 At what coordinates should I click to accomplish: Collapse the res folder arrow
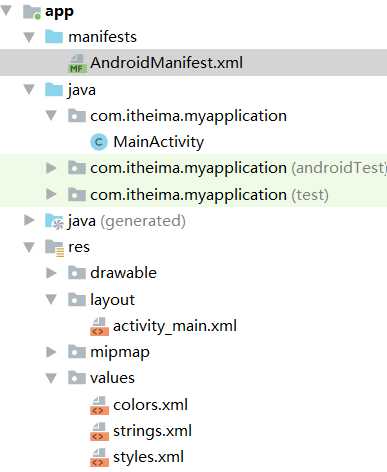(x=29, y=247)
